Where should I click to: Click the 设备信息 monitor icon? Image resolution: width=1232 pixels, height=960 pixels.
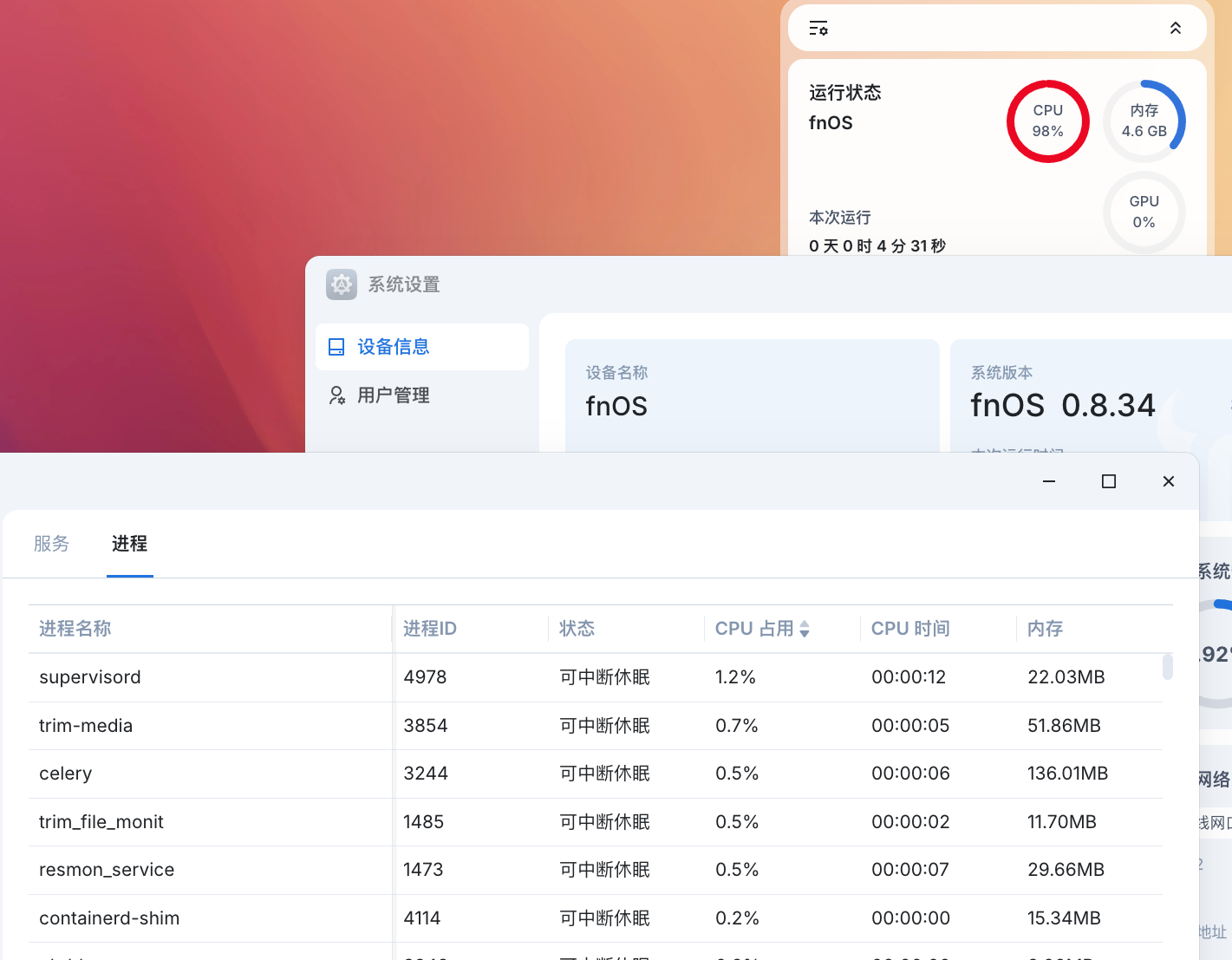[x=336, y=347]
